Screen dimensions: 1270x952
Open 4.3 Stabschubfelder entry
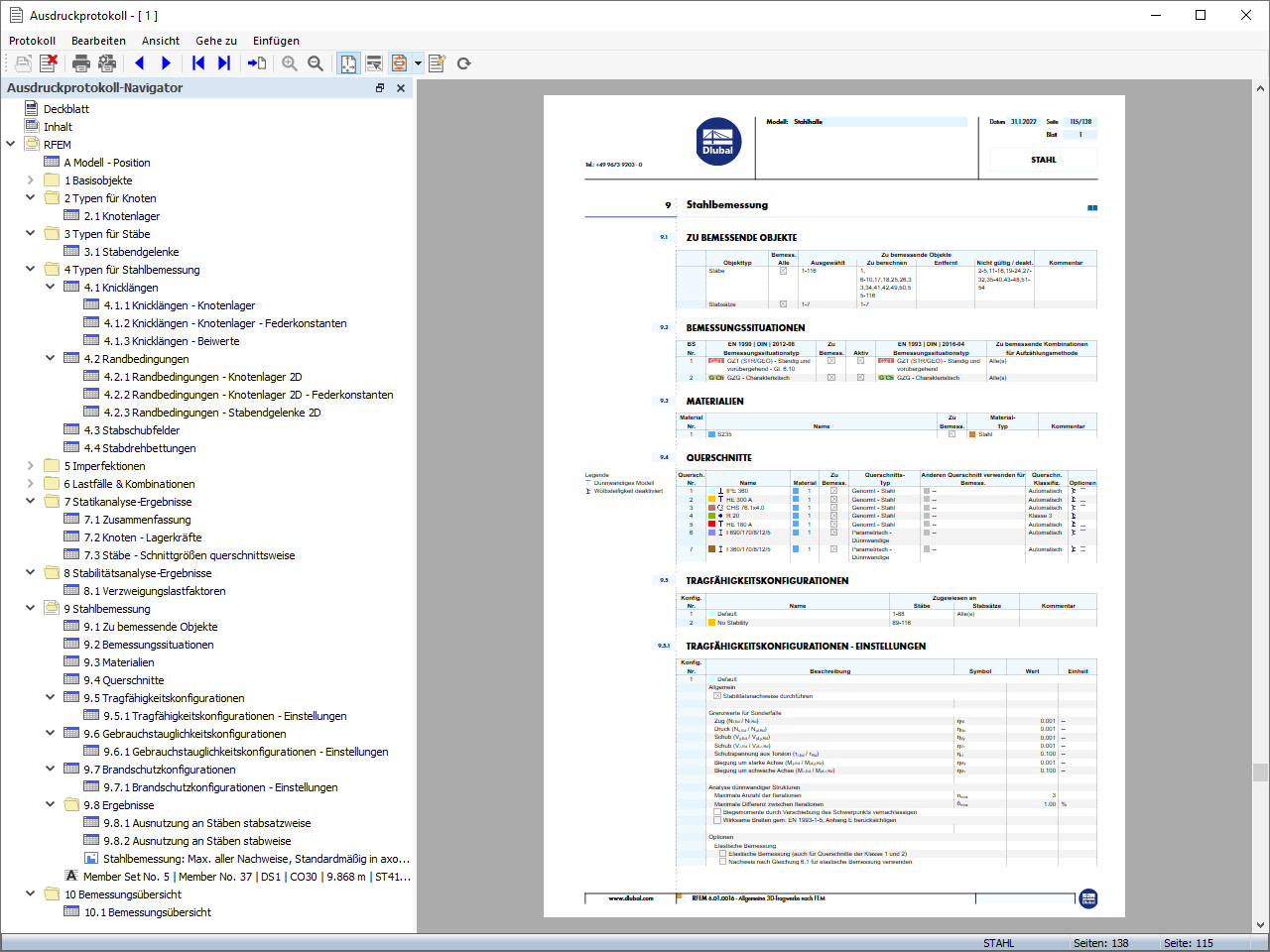(132, 430)
